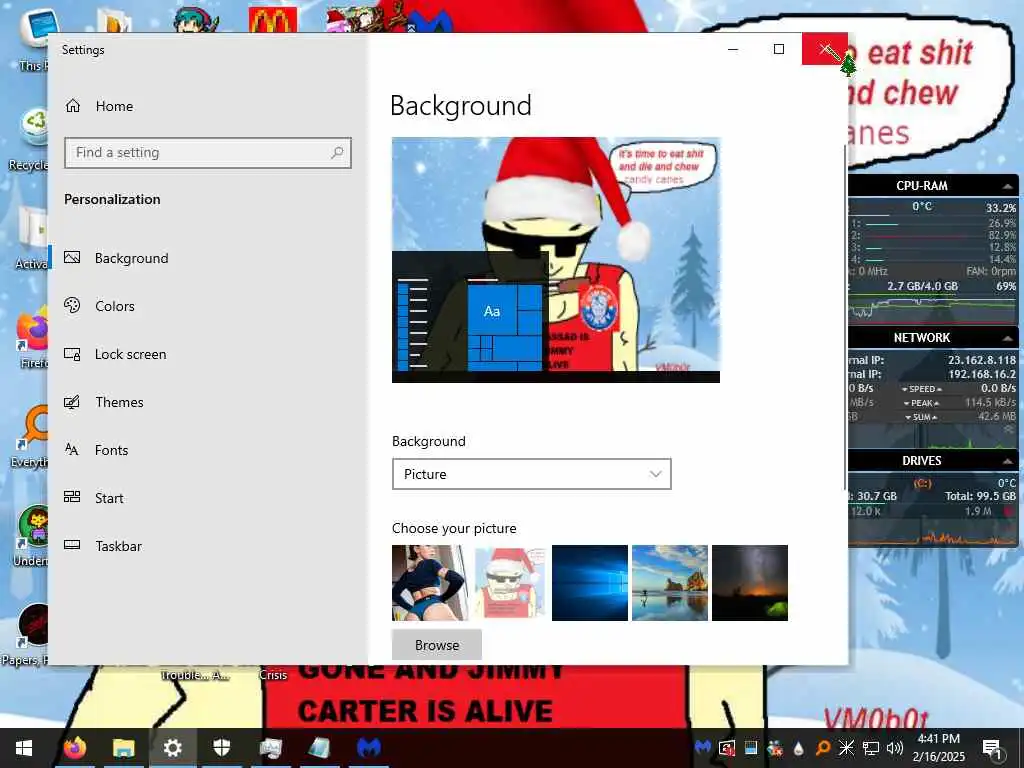1024x768 pixels.
Task: Click the 192.168.16.2 IP address value
Action: tap(982, 374)
